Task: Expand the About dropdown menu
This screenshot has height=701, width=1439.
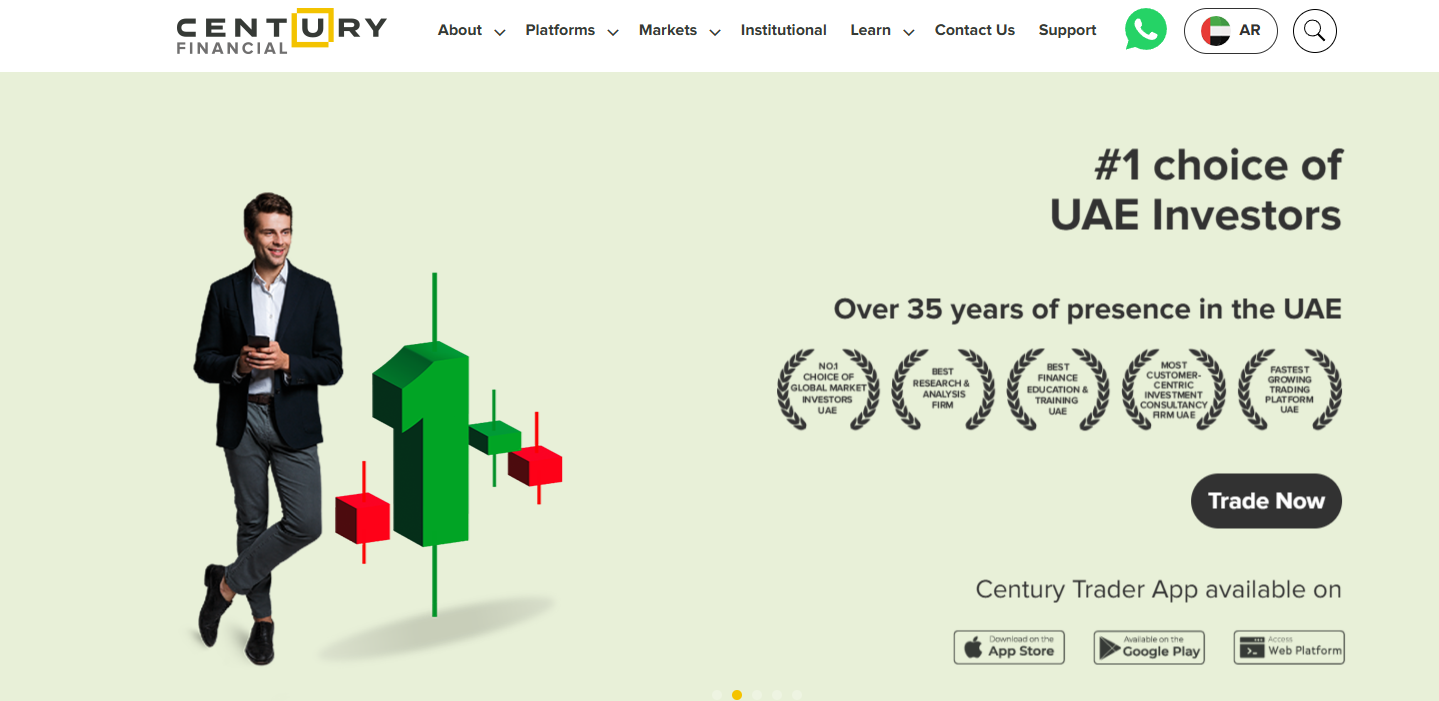Action: click(460, 30)
